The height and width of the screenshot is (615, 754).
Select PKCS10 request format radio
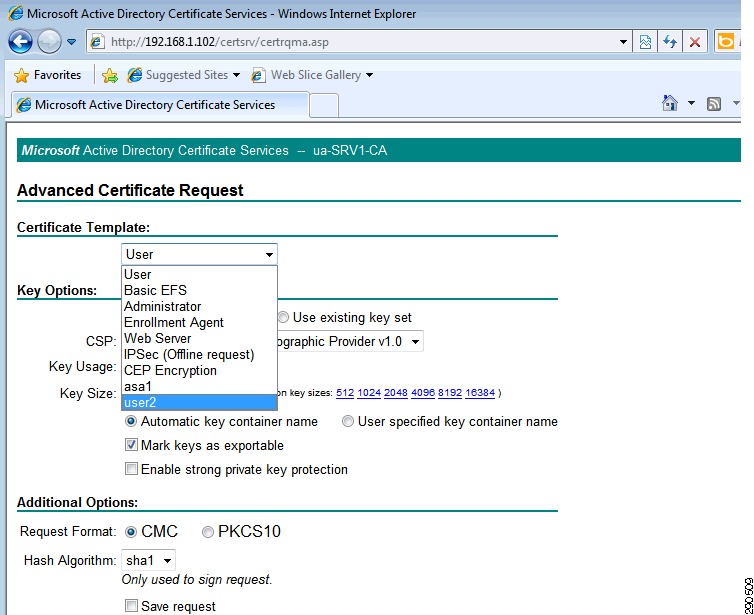tap(208, 532)
